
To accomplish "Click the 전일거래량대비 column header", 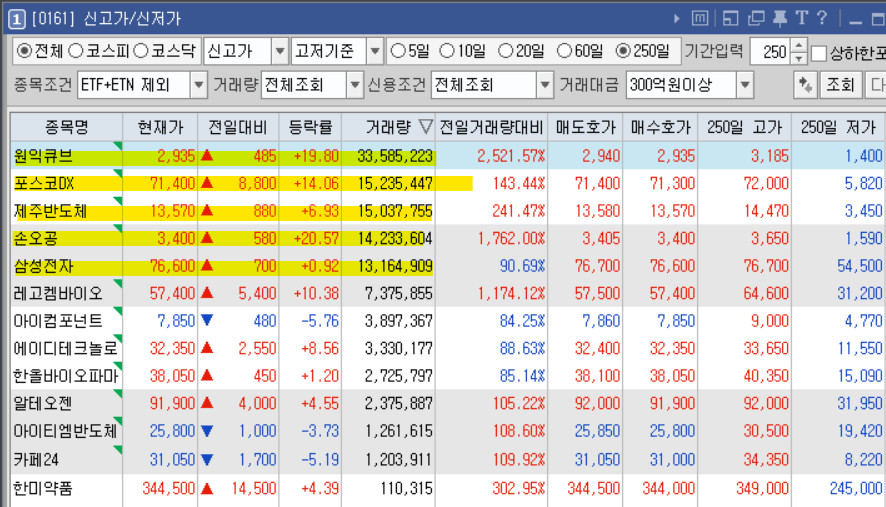I will click(x=491, y=127).
